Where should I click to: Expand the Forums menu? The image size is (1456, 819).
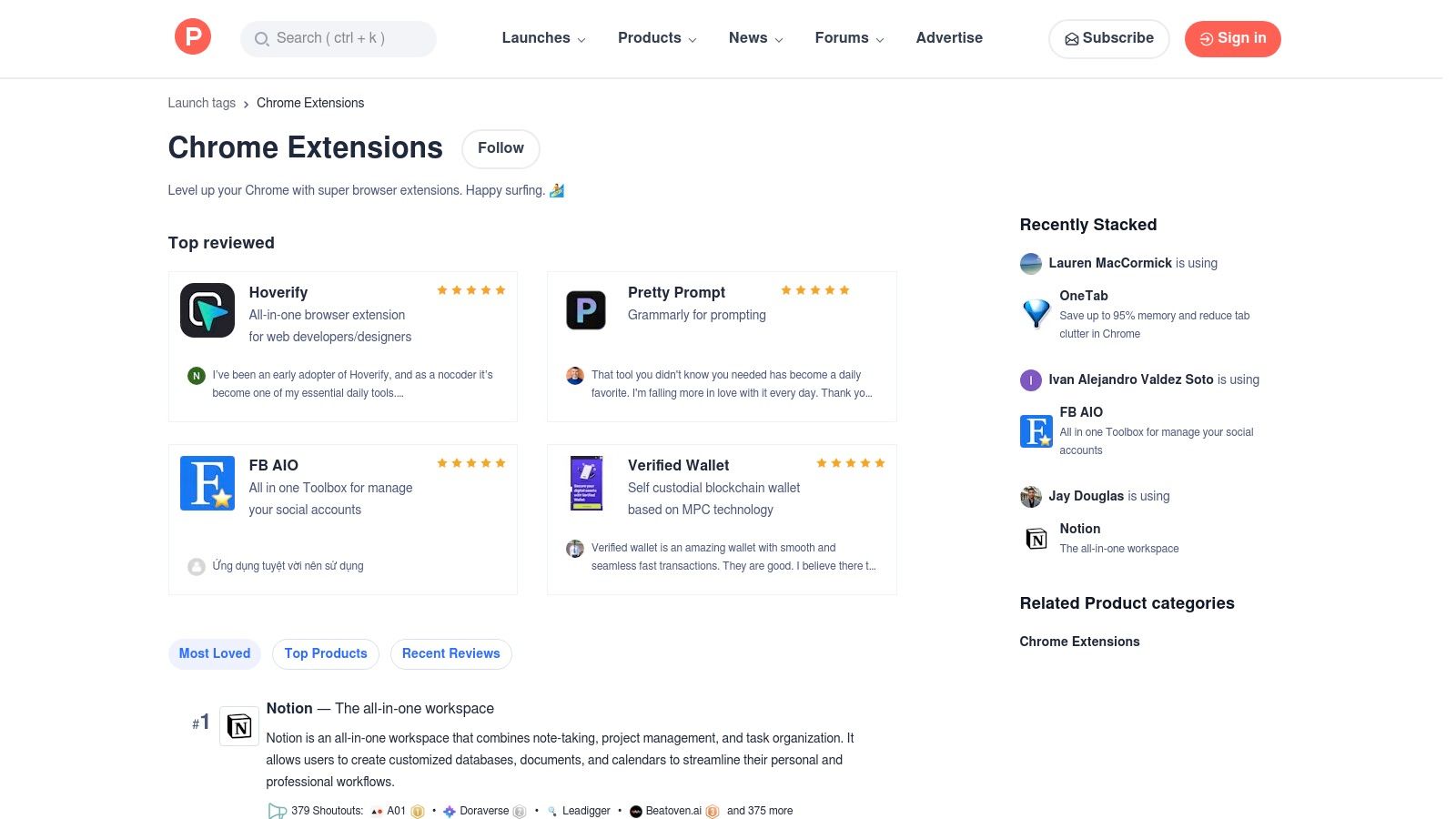(842, 37)
